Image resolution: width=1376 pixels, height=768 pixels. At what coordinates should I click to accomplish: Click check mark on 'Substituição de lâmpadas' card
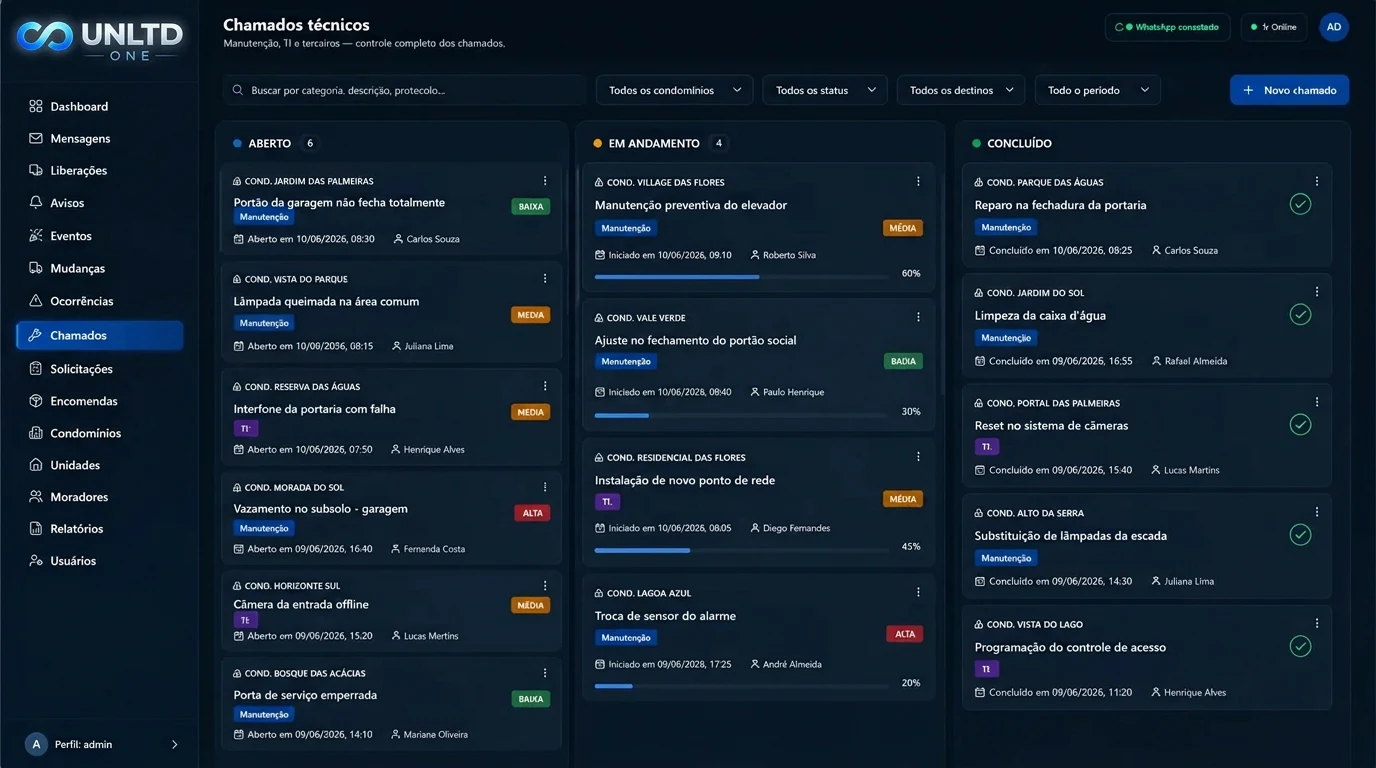(1300, 534)
